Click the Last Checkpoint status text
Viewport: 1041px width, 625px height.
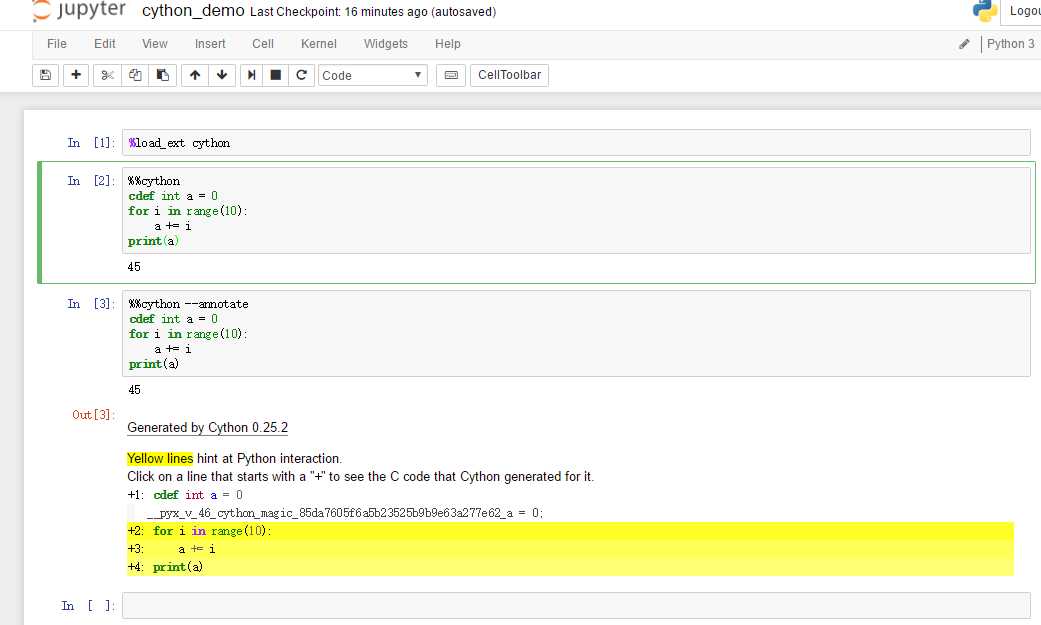pos(373,12)
